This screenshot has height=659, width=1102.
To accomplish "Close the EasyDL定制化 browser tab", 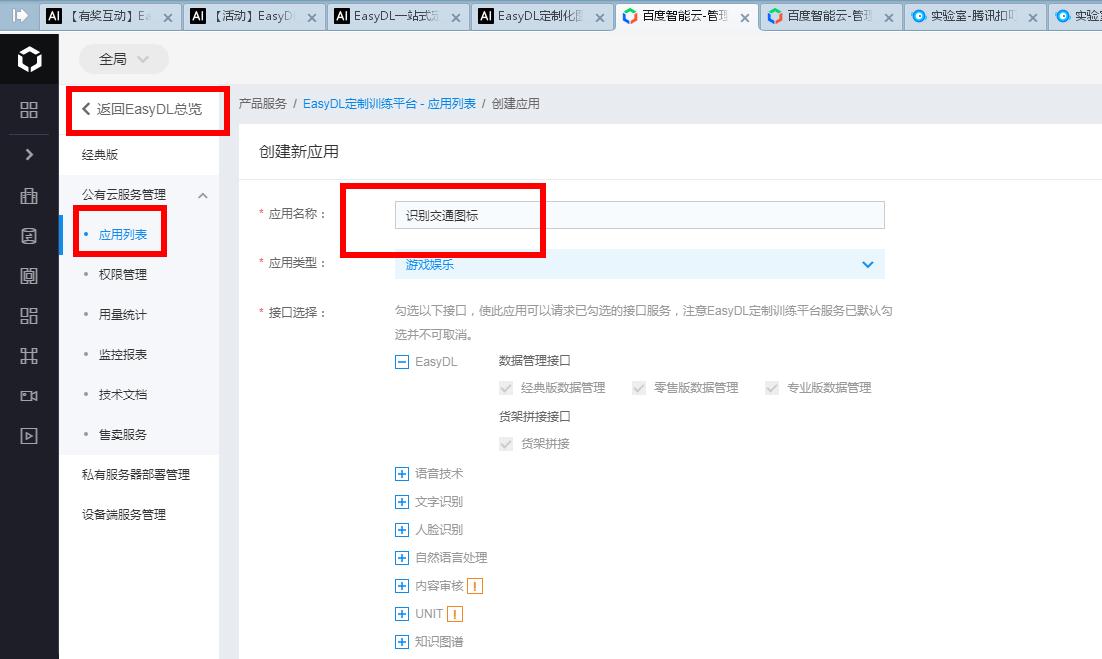I will pyautogui.click(x=600, y=18).
